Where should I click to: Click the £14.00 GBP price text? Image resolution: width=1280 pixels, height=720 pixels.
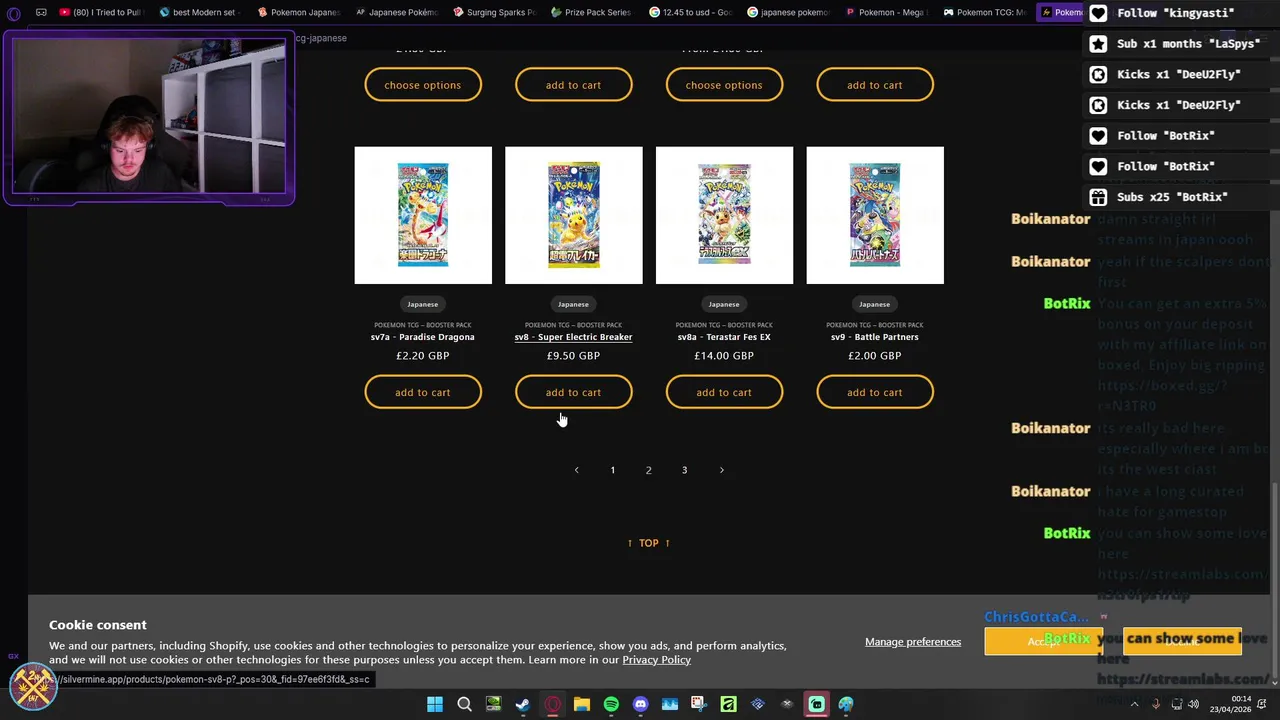click(x=724, y=355)
